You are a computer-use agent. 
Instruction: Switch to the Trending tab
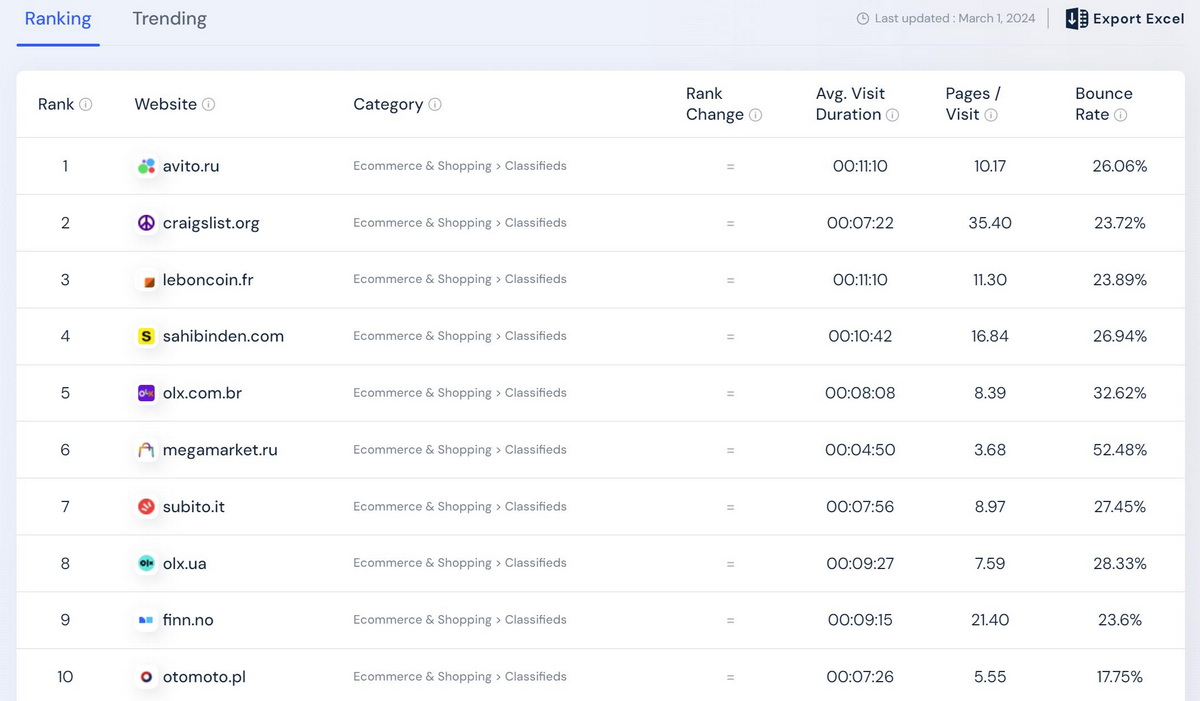[169, 19]
